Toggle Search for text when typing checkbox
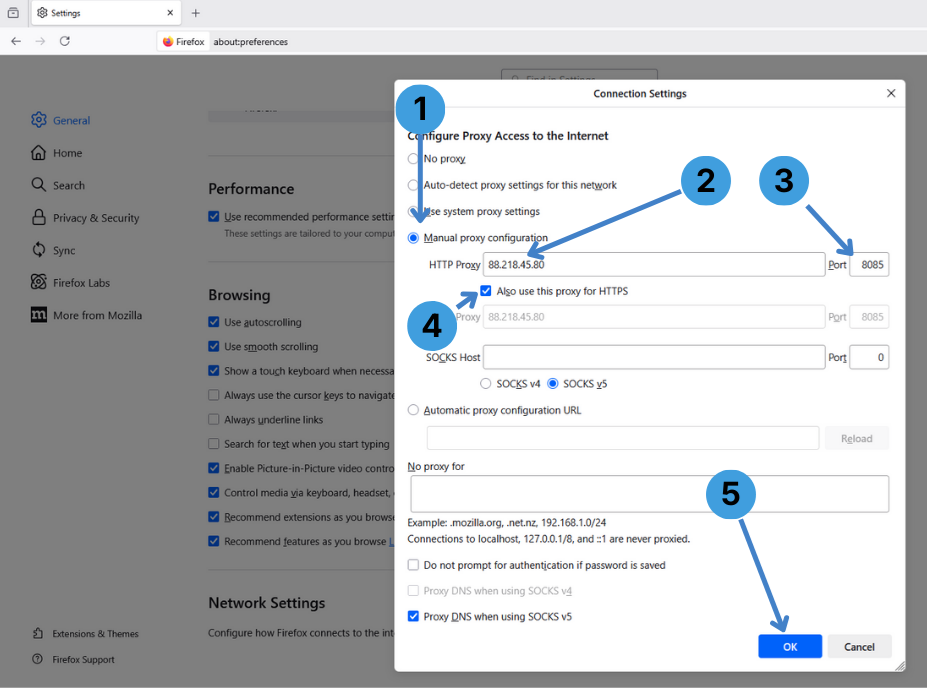Viewport: 927px width, 691px height. coord(213,443)
